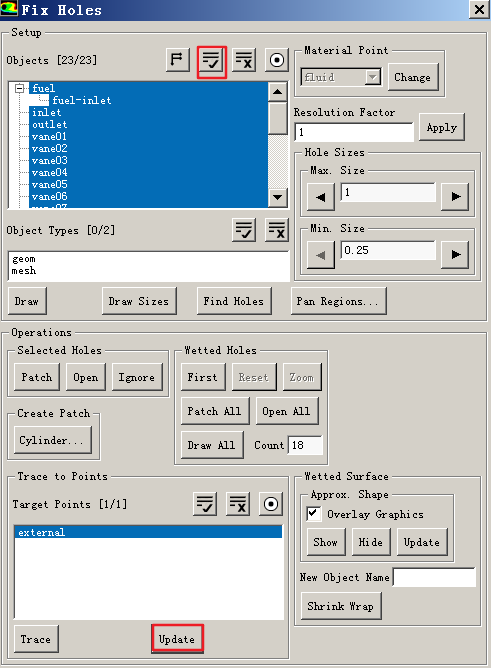Click Hide under Approx. Shape

point(371,542)
